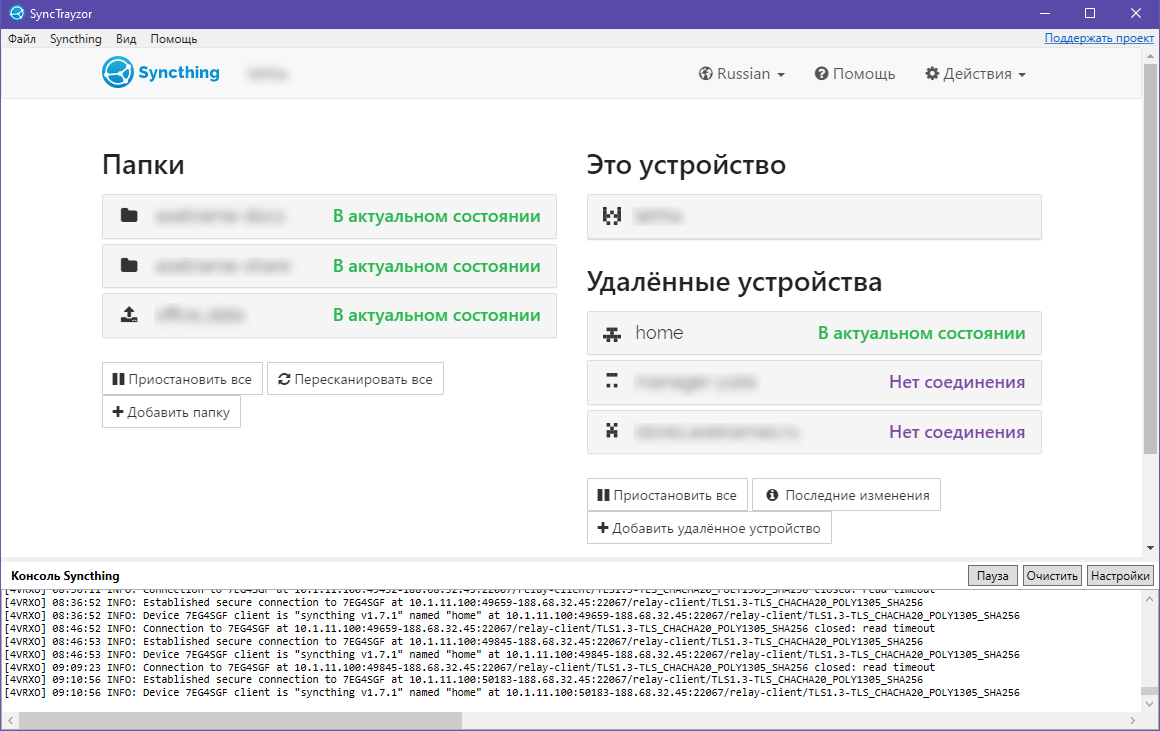Open Последние изменения
This screenshot has height=731, width=1160.
tap(846, 495)
